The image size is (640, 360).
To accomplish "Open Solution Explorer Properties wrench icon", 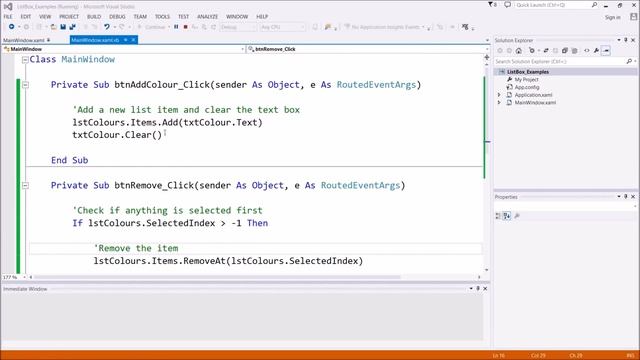I will 596,51.
